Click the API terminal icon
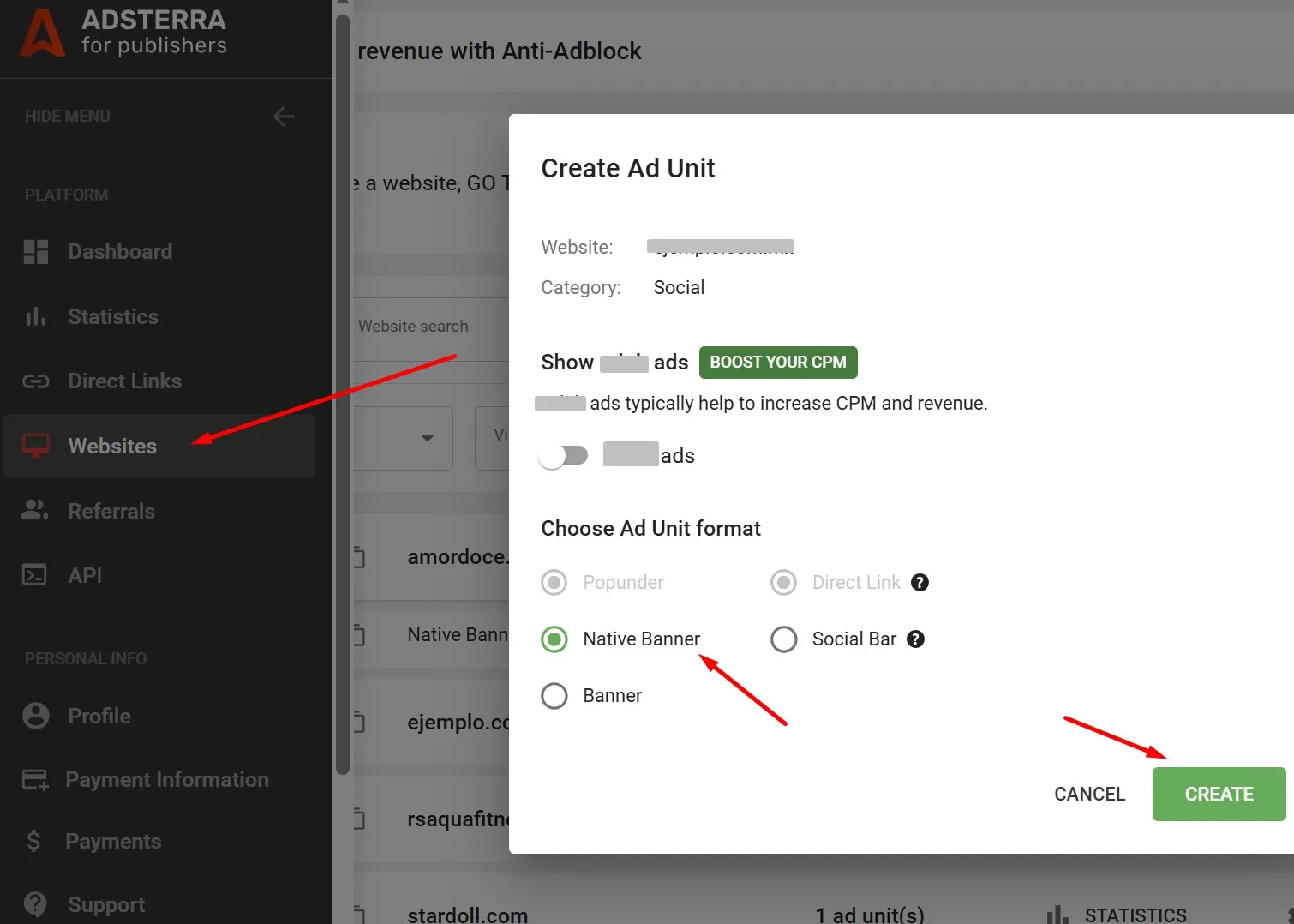Image resolution: width=1294 pixels, height=924 pixels. coord(34,575)
